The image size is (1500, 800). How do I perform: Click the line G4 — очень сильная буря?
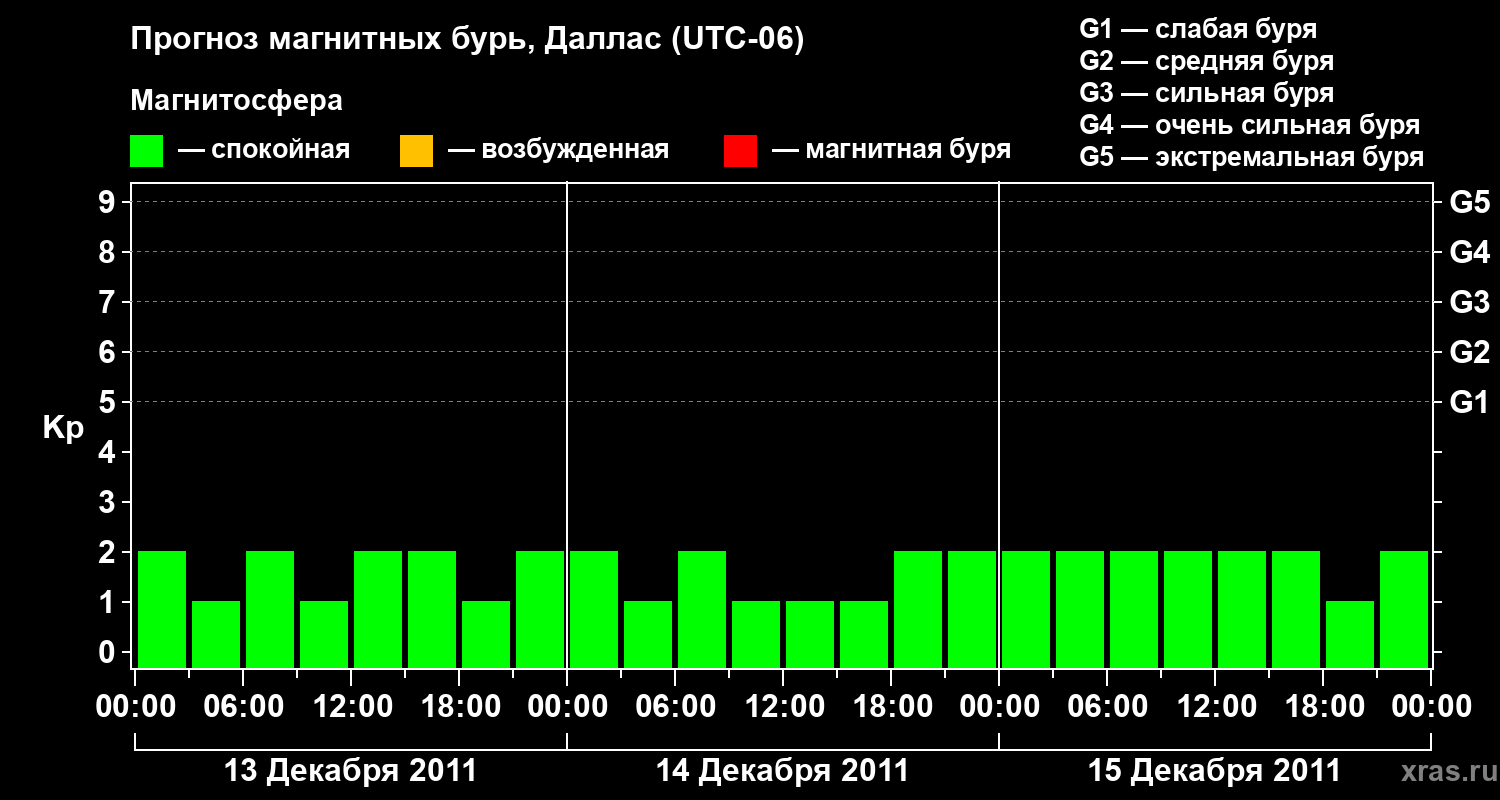click(x=1250, y=125)
